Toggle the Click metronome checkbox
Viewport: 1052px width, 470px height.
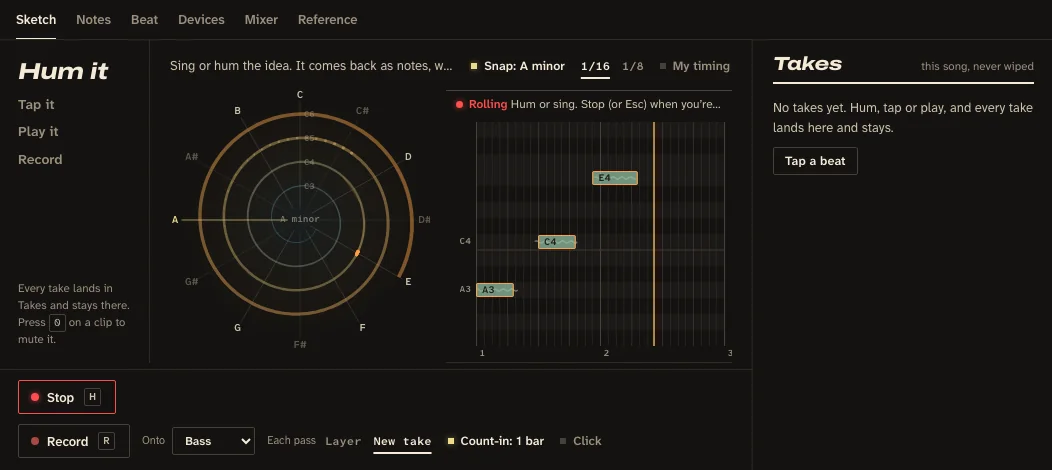click(580, 440)
